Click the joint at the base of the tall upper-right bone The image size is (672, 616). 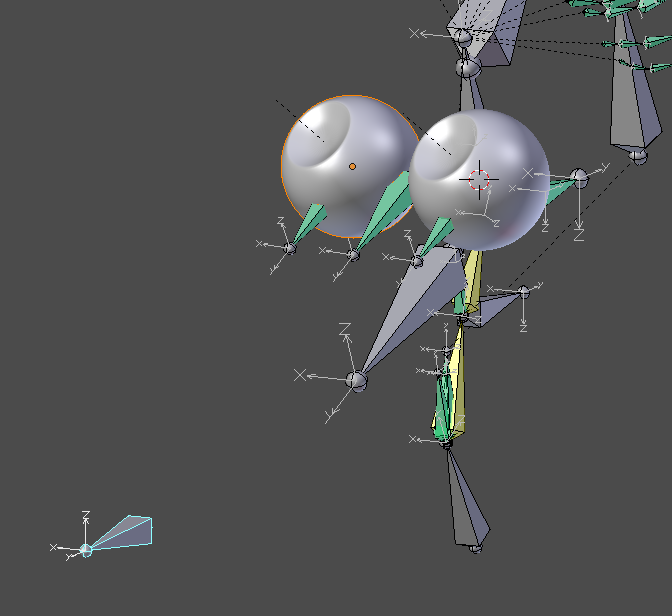[x=638, y=156]
